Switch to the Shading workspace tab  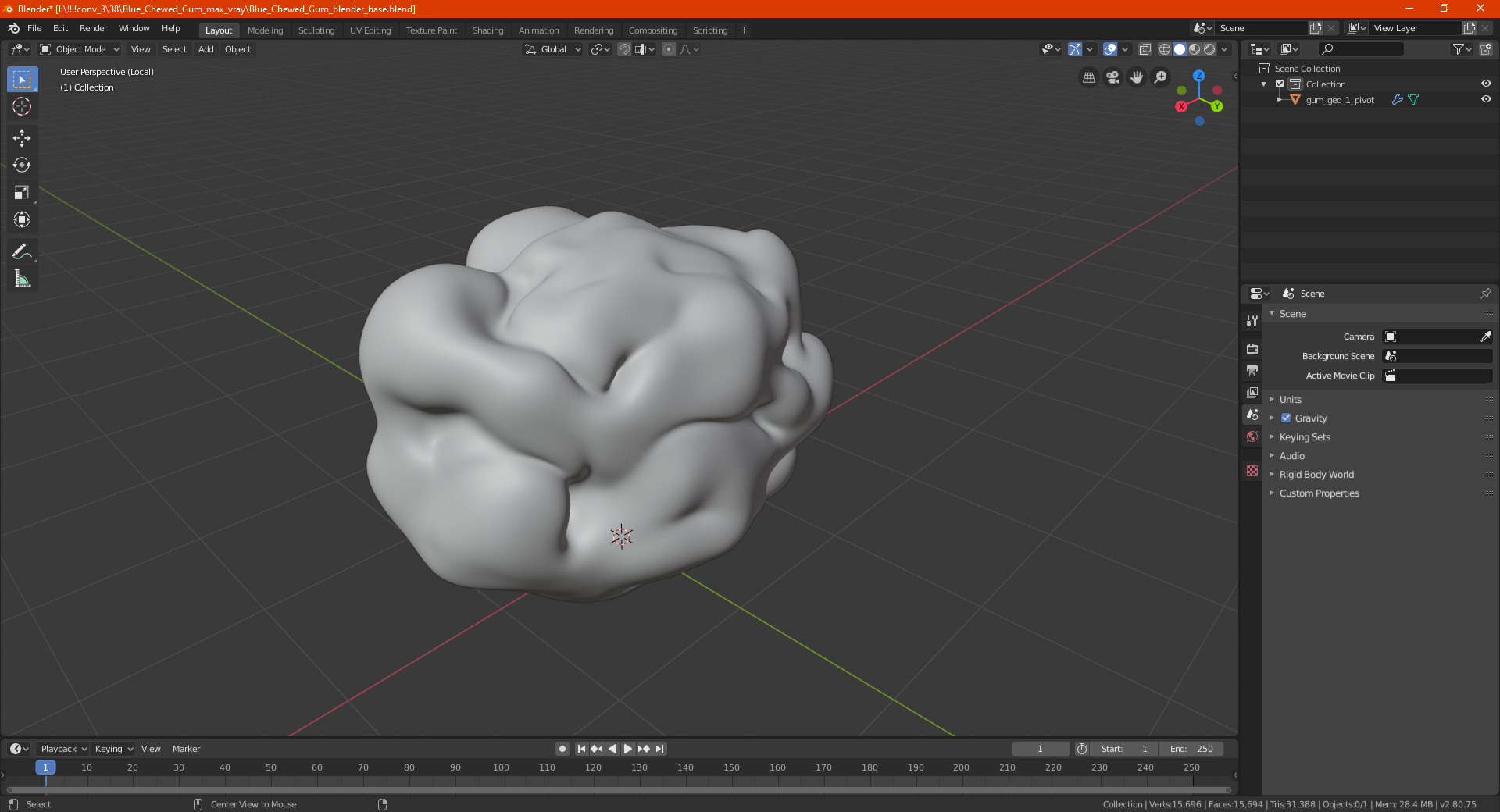pyautogui.click(x=487, y=30)
